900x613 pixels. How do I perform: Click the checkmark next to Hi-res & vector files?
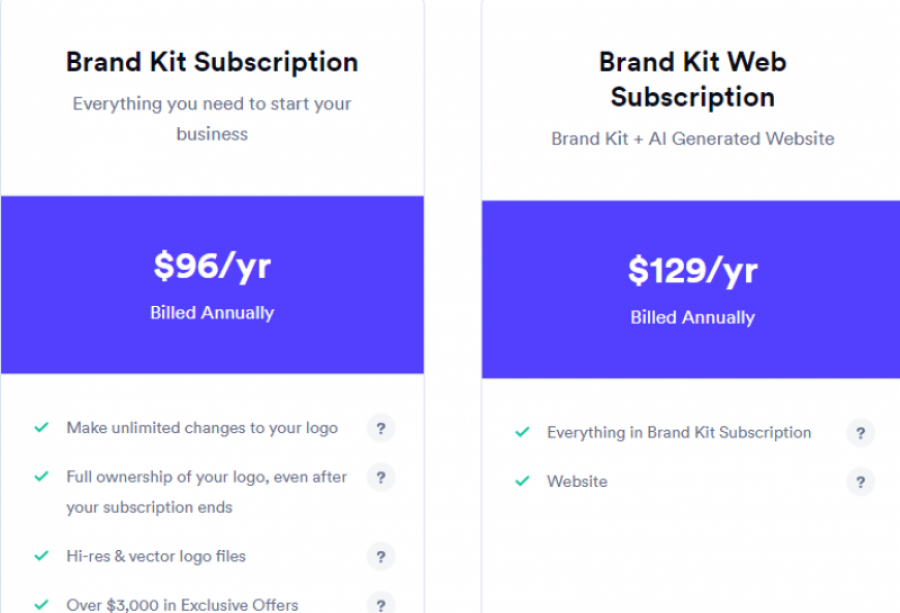40,556
